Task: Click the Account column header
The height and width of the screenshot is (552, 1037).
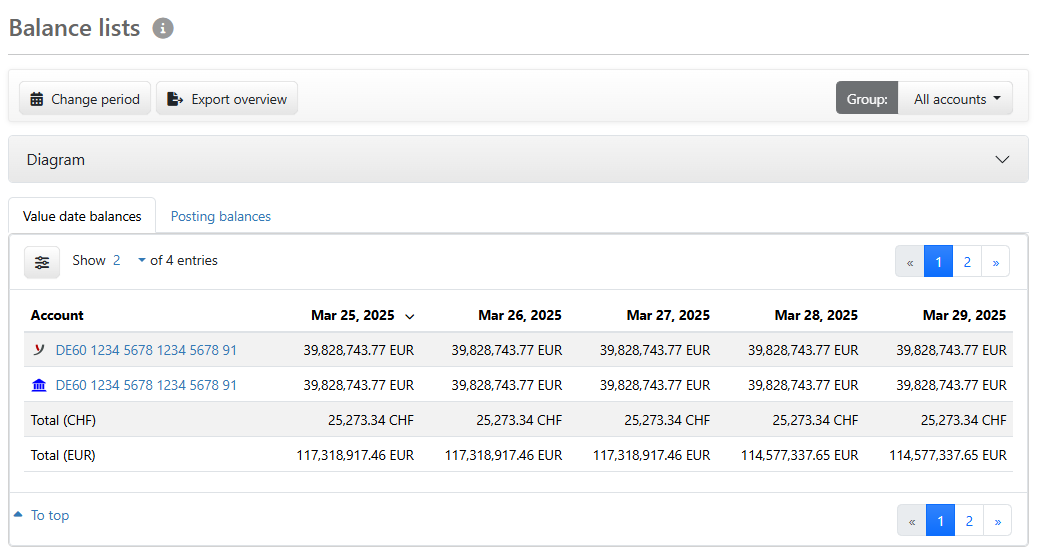Action: click(x=57, y=315)
